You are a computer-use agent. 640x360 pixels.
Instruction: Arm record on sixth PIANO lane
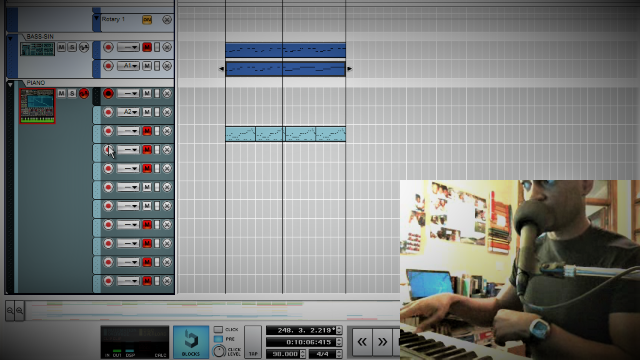(108, 187)
